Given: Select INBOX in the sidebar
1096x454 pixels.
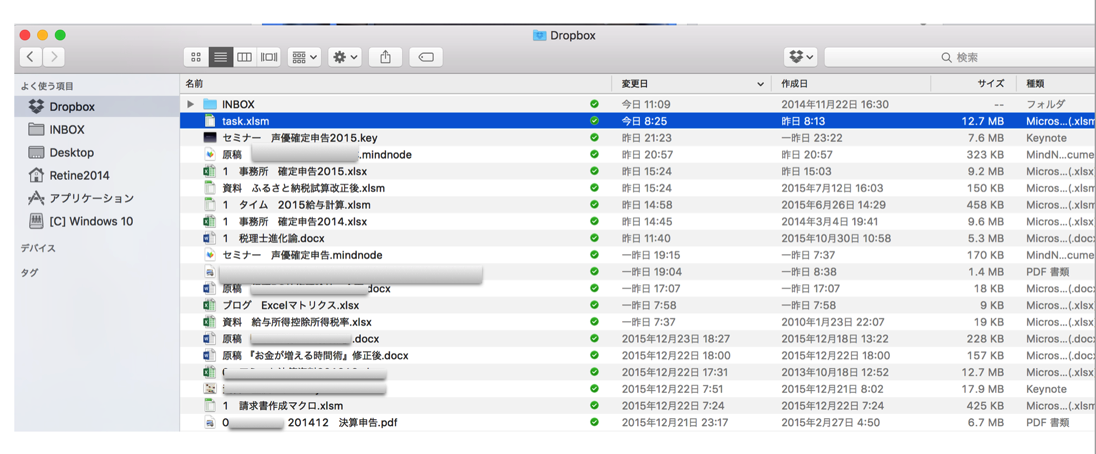Looking at the screenshot, I should [x=97, y=130].
